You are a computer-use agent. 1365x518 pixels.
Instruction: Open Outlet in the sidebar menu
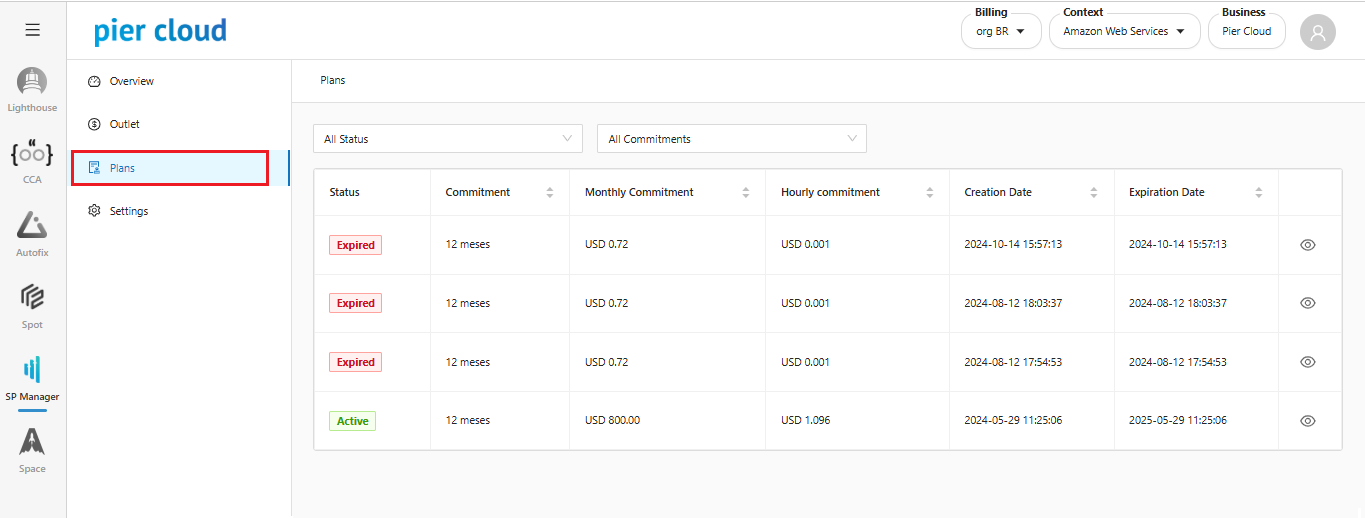coord(124,124)
